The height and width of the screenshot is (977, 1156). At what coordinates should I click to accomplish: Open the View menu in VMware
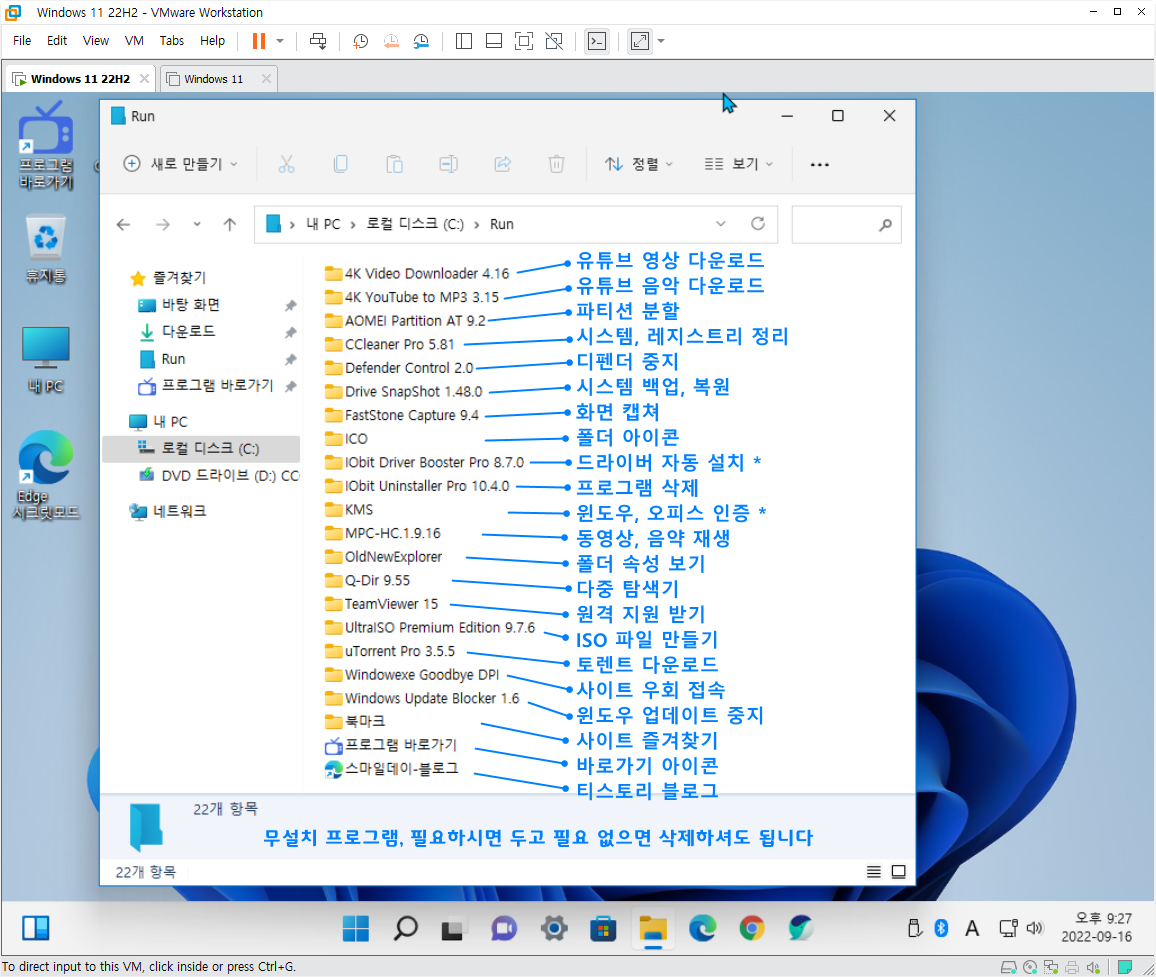(x=96, y=41)
